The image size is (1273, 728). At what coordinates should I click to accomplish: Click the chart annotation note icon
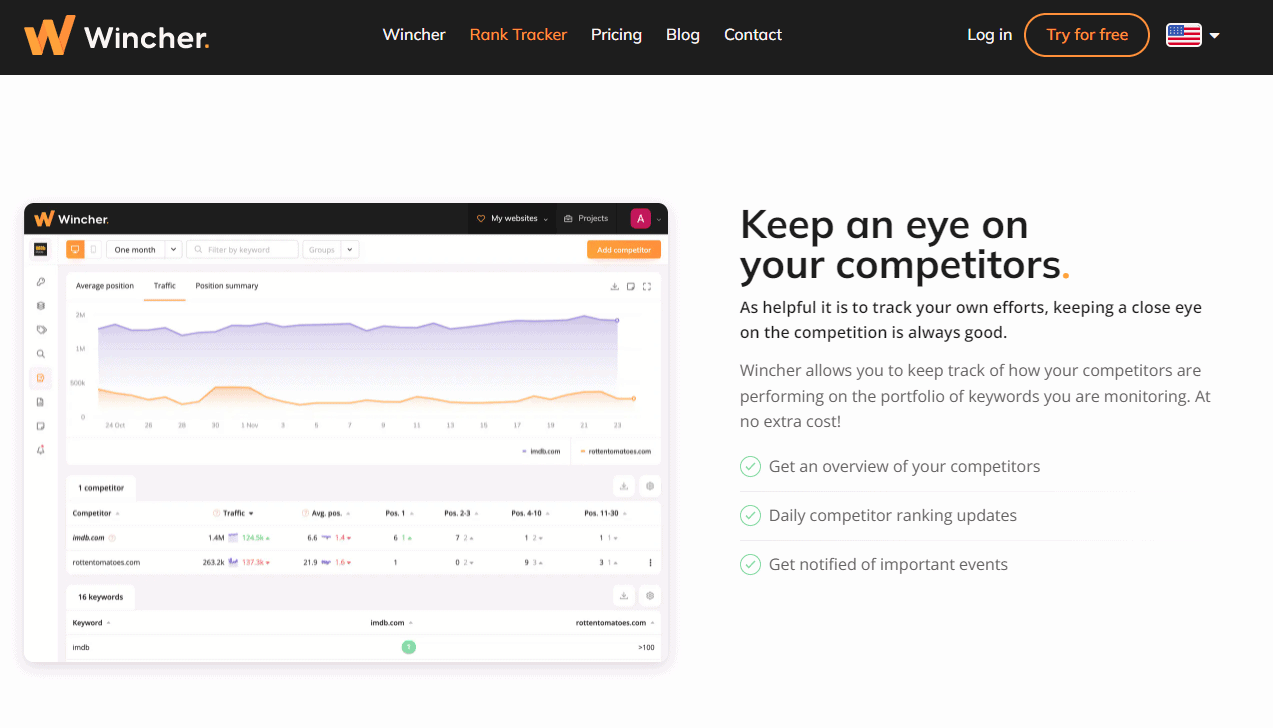tap(631, 287)
